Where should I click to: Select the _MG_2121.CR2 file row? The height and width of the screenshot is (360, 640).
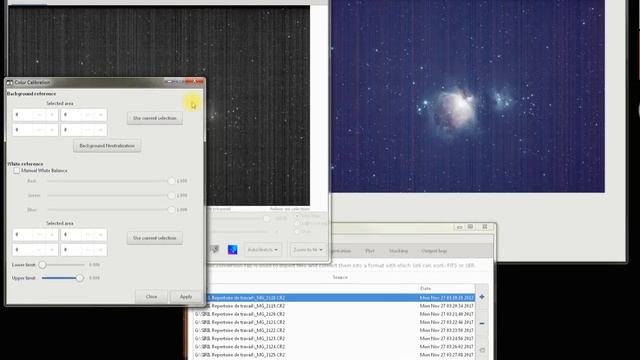(x=334, y=322)
